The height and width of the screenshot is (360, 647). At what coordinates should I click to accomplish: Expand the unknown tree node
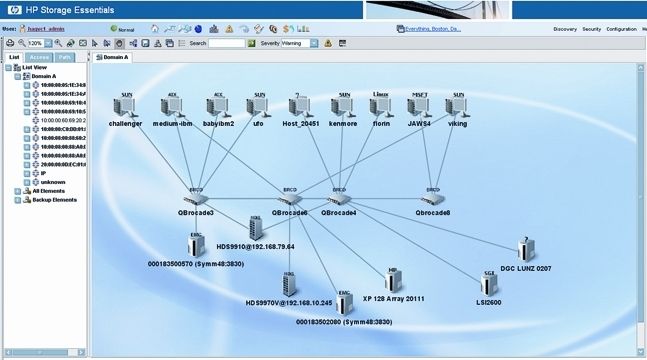pos(27,182)
